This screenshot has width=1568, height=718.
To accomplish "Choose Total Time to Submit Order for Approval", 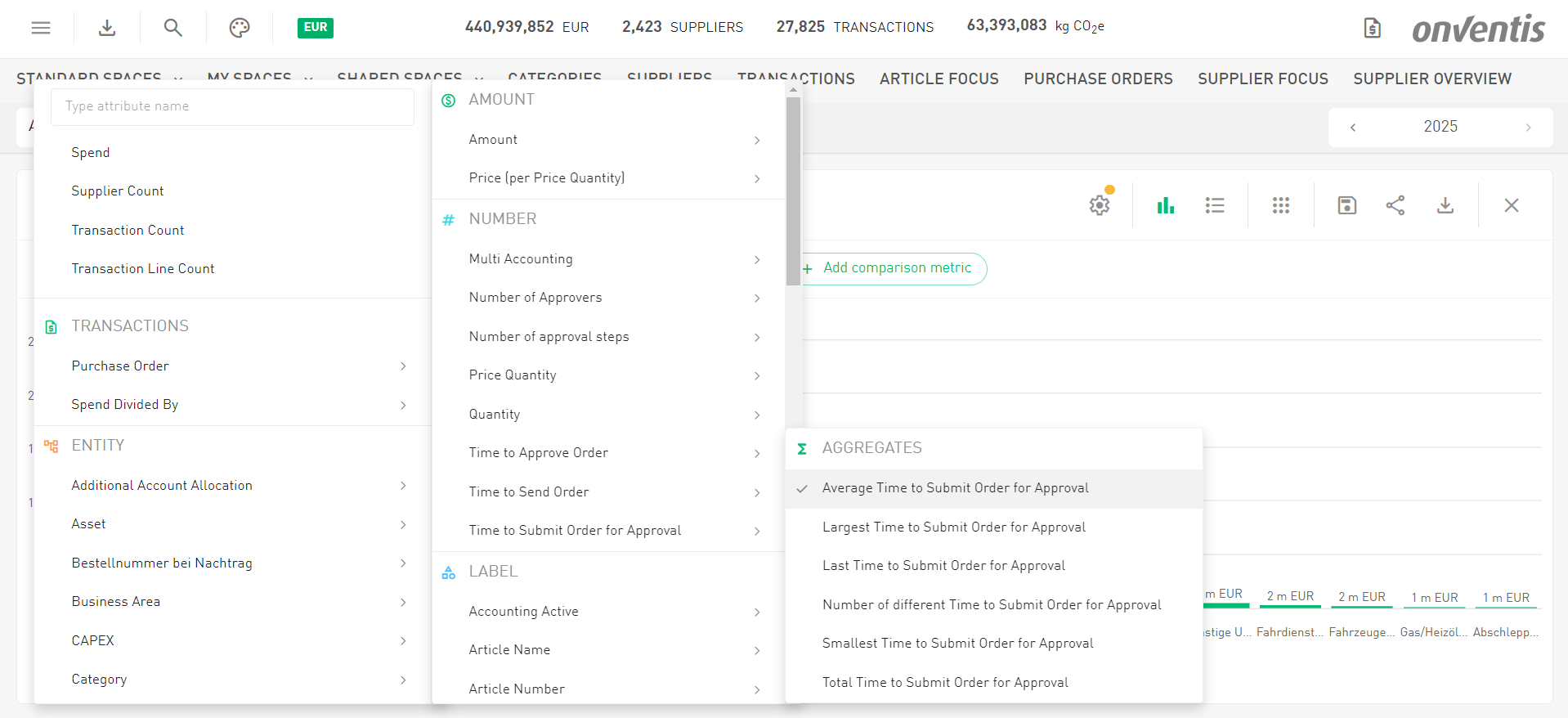I will [x=945, y=683].
